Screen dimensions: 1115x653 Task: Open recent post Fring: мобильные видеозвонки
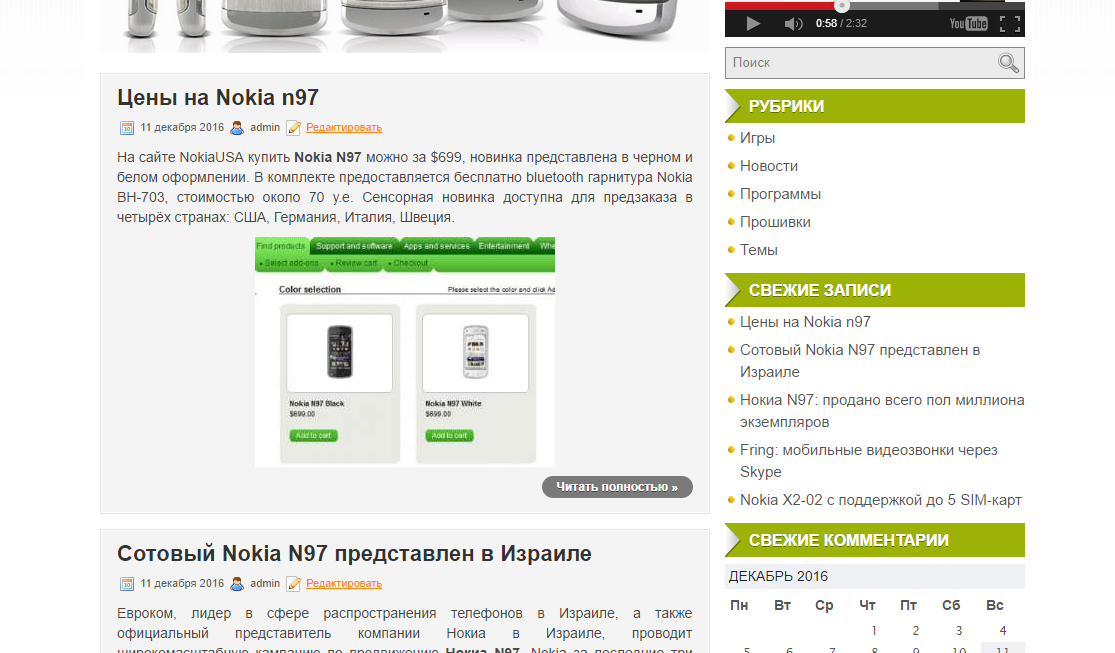tap(868, 461)
